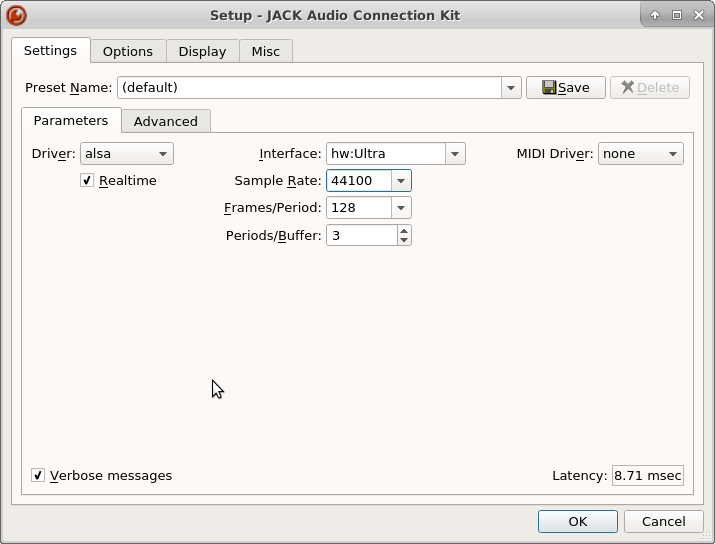
Task: Toggle the Realtime checkbox
Action: 87,180
